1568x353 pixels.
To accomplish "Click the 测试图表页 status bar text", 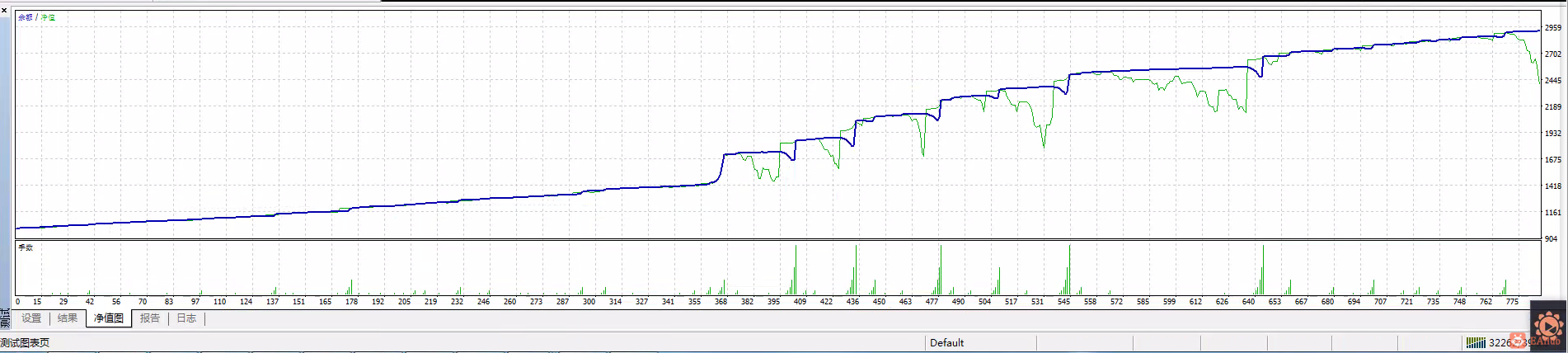I will pyautogui.click(x=25, y=343).
